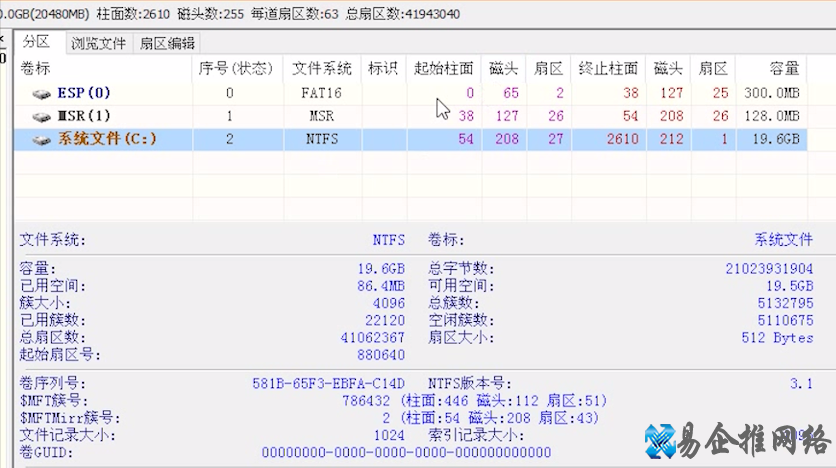The width and height of the screenshot is (836, 468).
Task: Click the 总扇区数 value 41062367
Action: click(x=373, y=337)
